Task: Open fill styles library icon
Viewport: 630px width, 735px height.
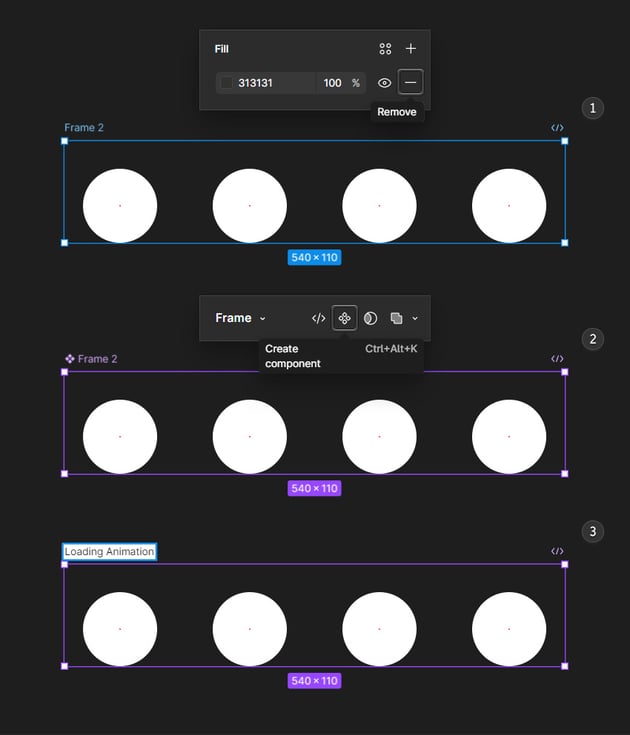Action: (385, 49)
